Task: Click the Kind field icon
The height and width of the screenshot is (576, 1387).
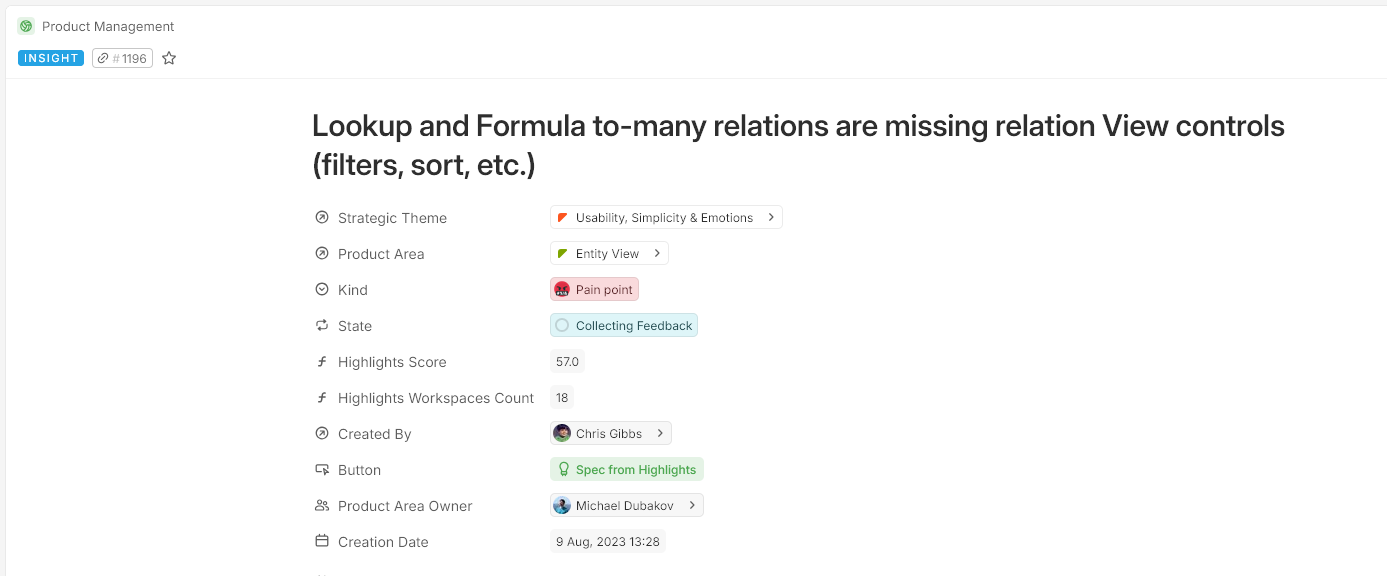Action: coord(322,290)
